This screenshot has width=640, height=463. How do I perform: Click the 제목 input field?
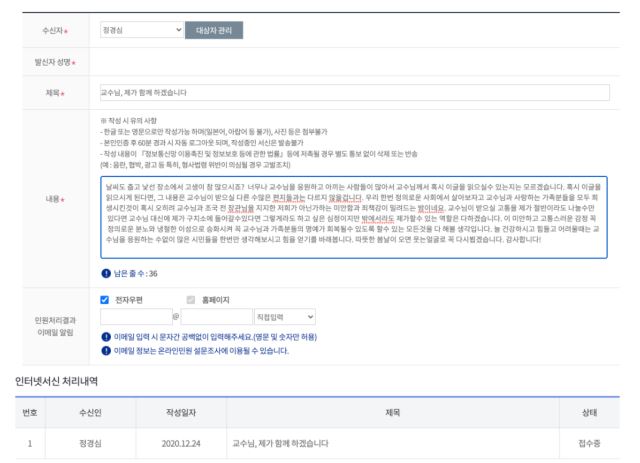354,93
